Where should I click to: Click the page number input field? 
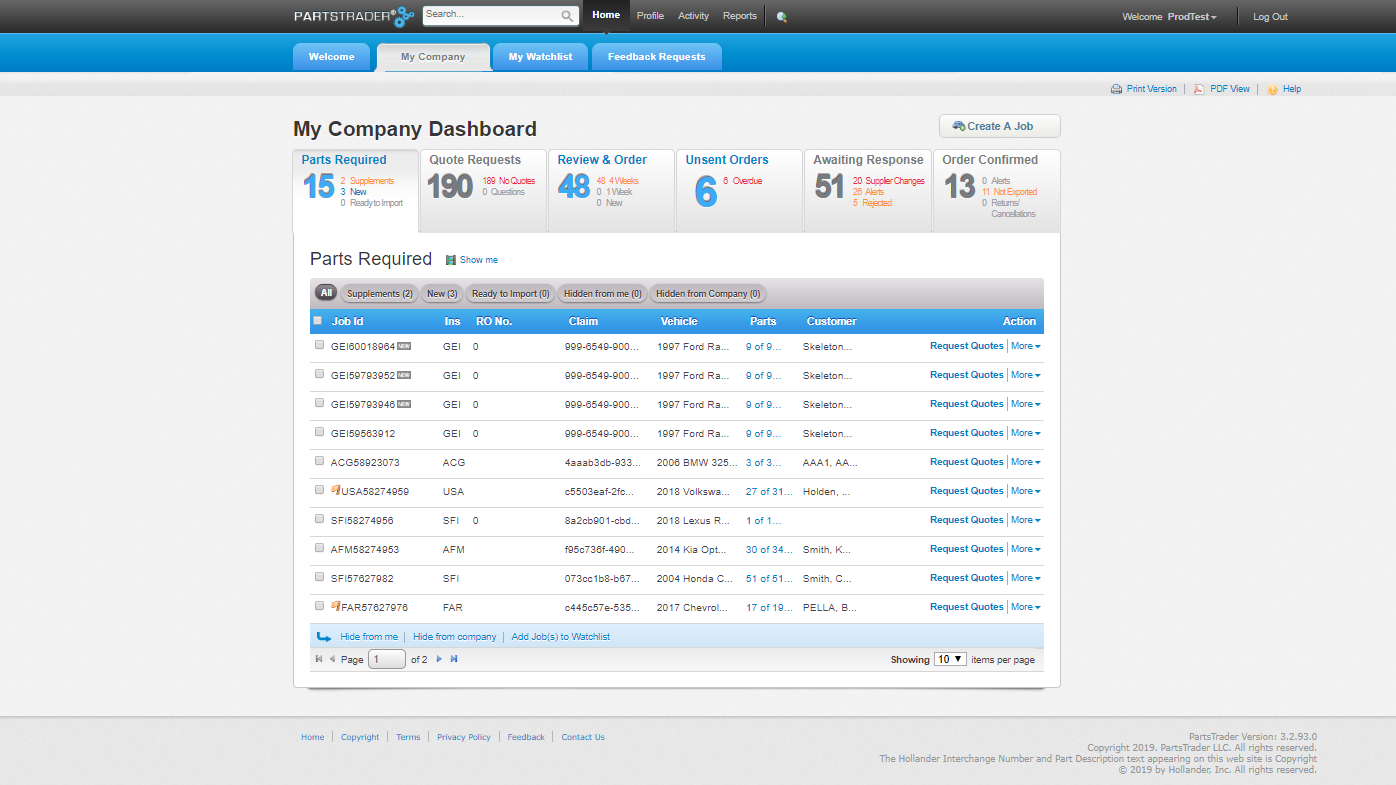[x=387, y=659]
